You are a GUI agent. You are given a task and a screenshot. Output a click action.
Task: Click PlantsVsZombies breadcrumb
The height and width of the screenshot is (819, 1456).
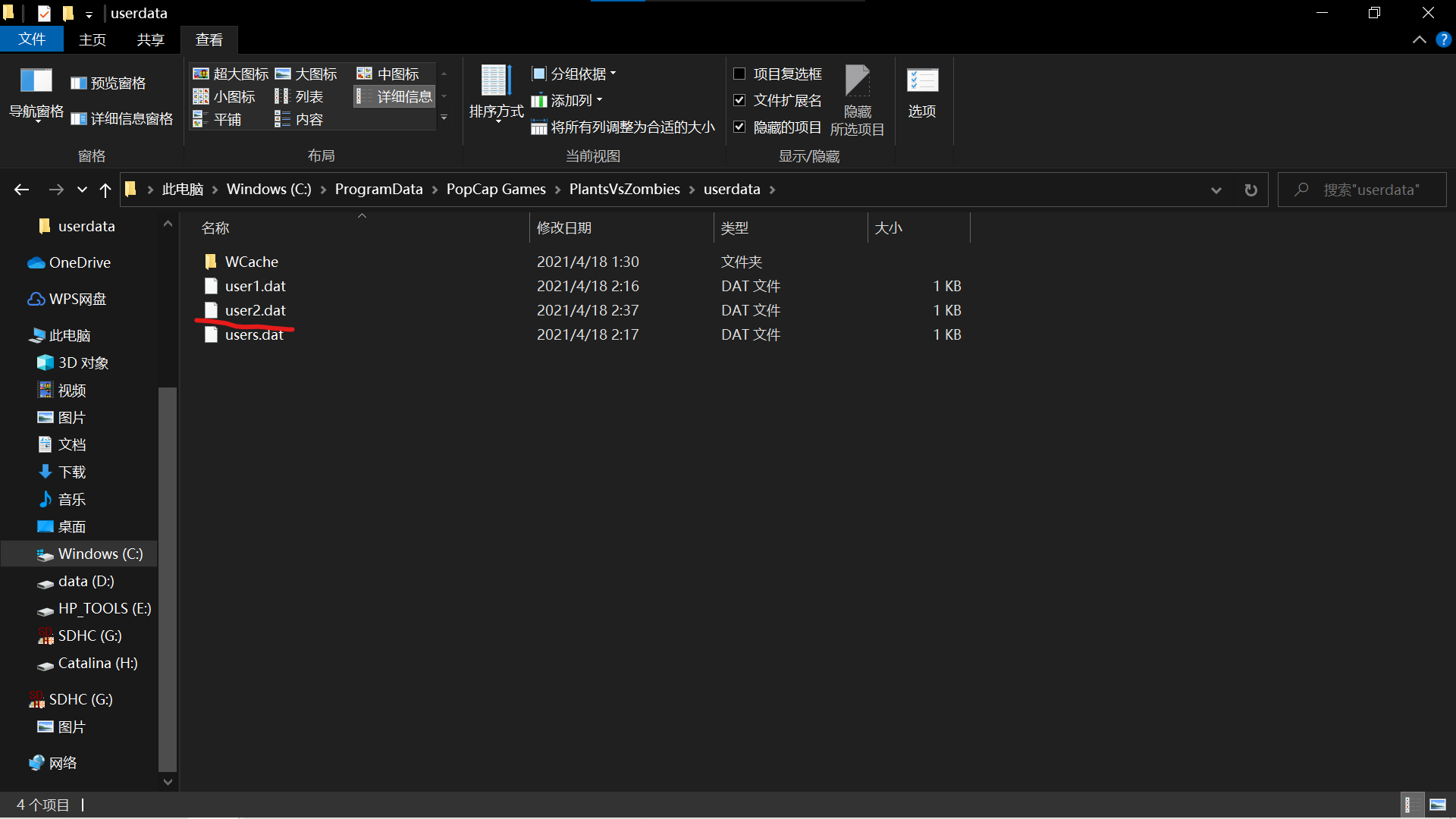pos(625,190)
